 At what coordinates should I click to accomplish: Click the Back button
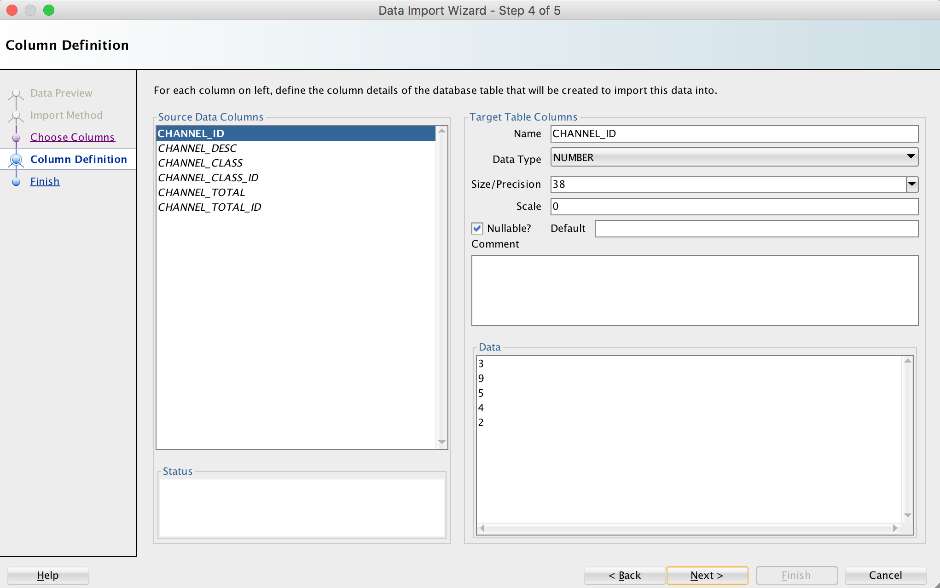pos(625,575)
